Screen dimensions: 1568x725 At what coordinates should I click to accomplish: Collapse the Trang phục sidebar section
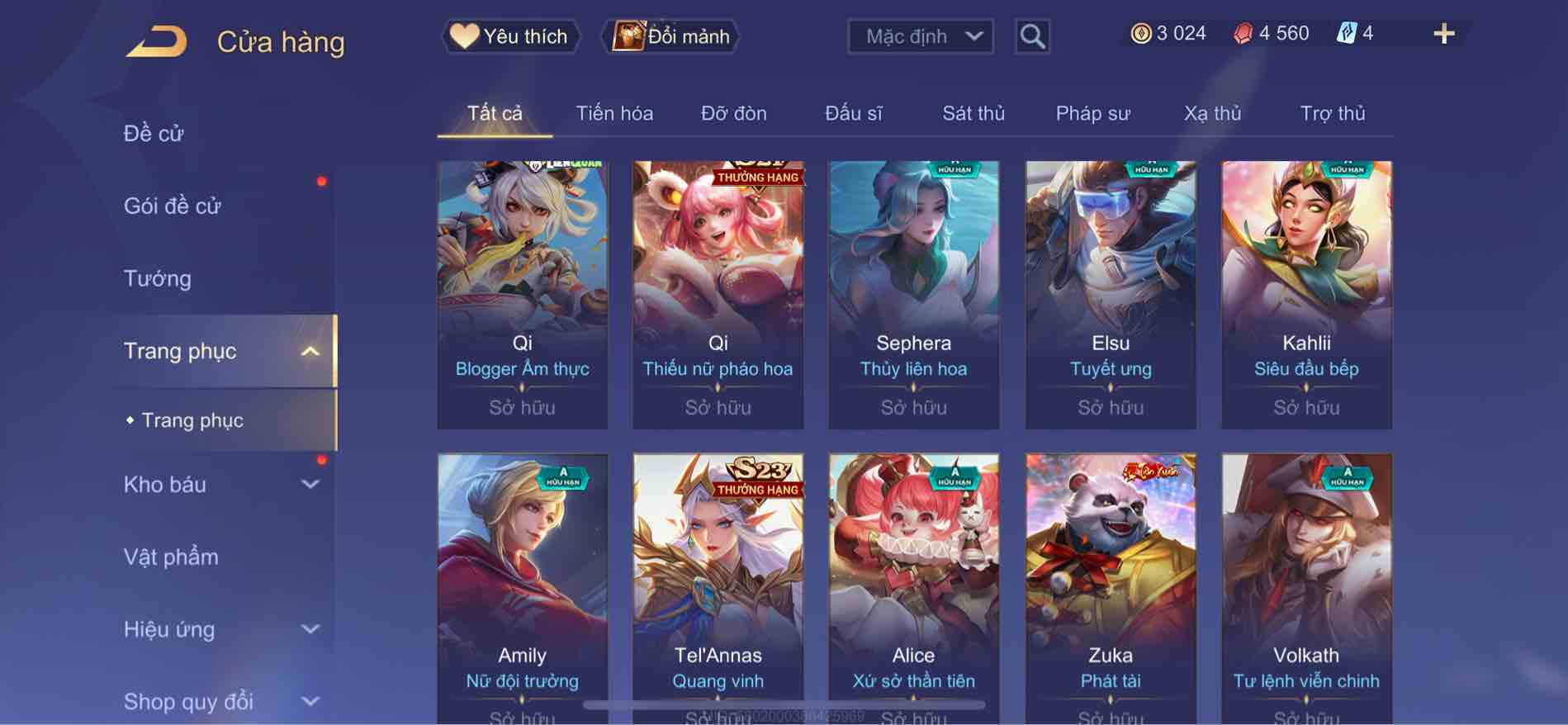[x=310, y=352]
